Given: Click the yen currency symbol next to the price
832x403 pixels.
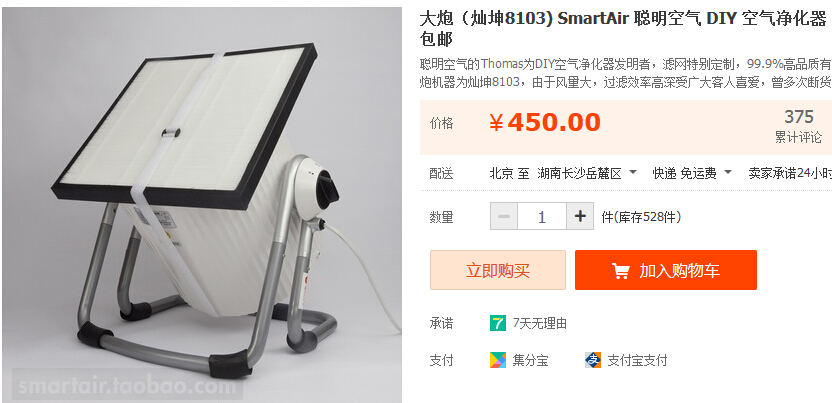Looking at the screenshot, I should pyautogui.click(x=496, y=123).
